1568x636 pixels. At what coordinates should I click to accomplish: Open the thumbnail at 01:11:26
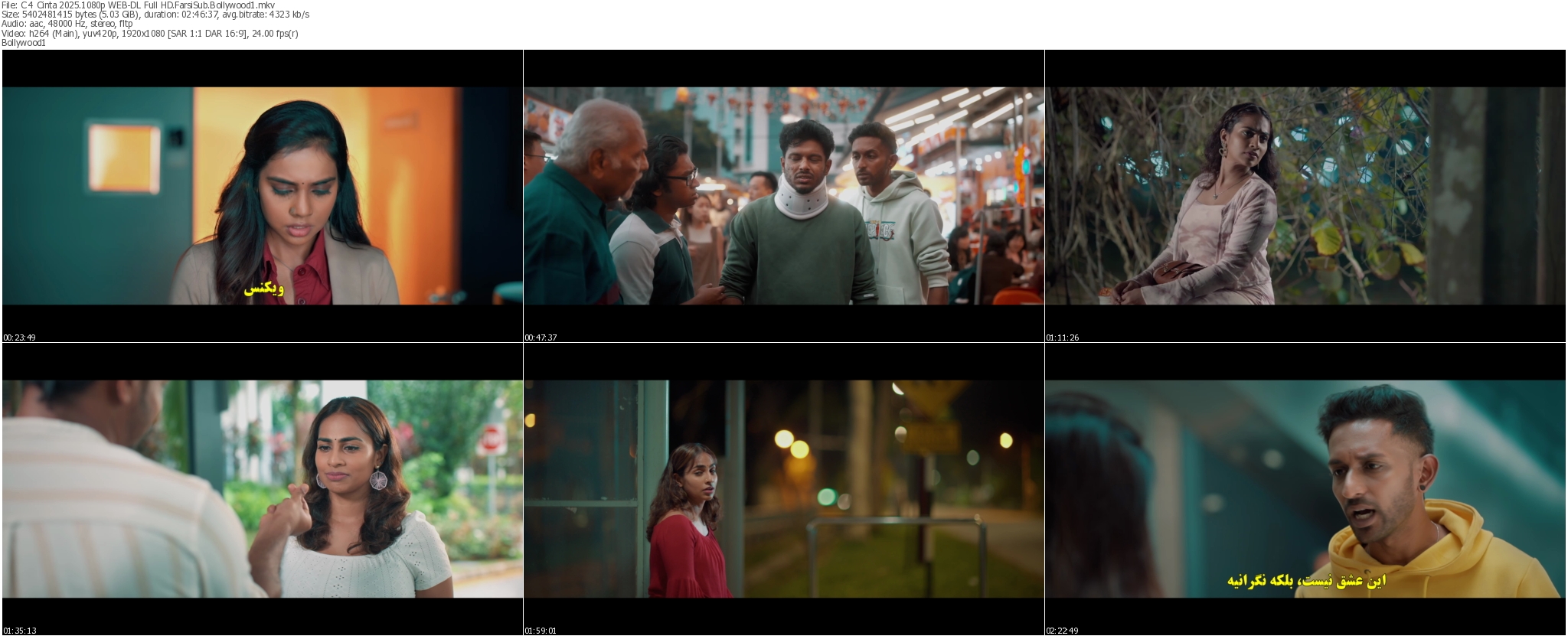(x=1305, y=196)
